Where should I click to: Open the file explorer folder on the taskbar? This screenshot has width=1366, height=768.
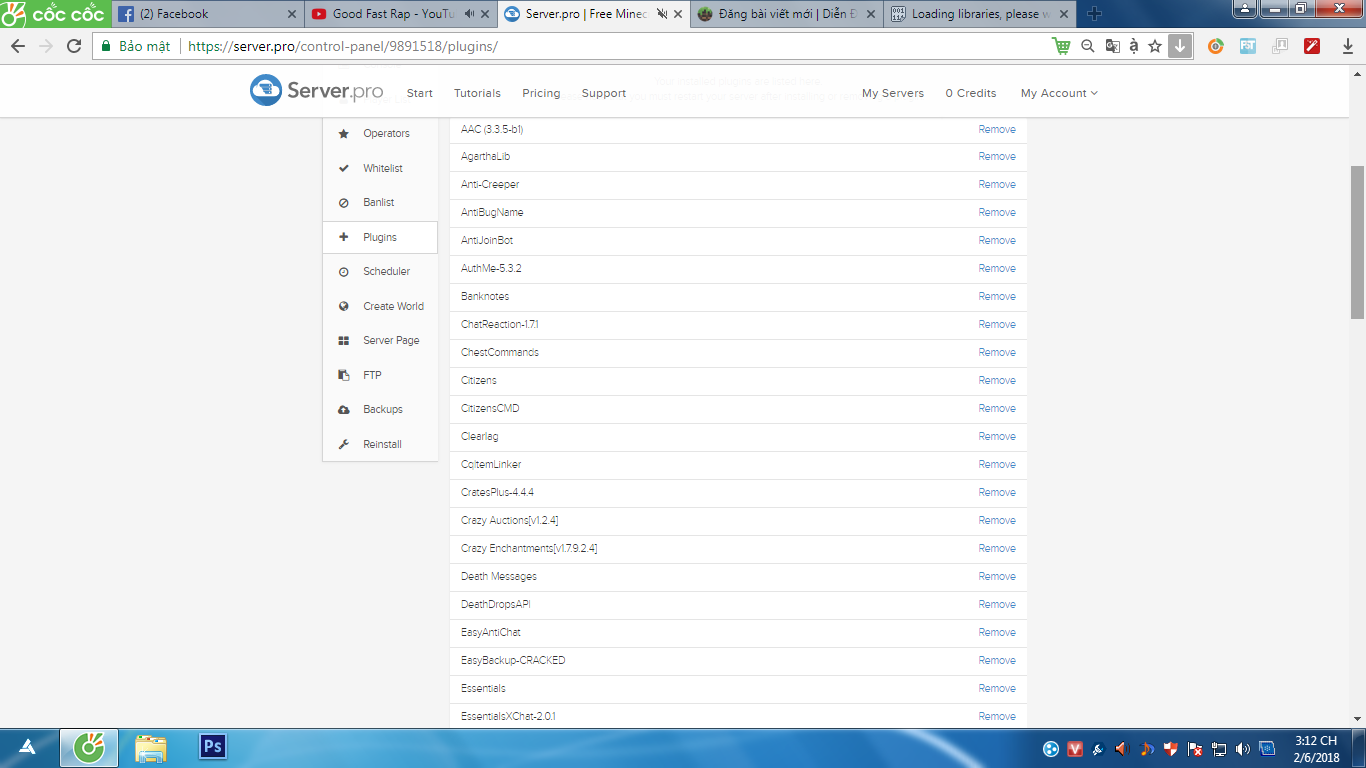tap(151, 748)
